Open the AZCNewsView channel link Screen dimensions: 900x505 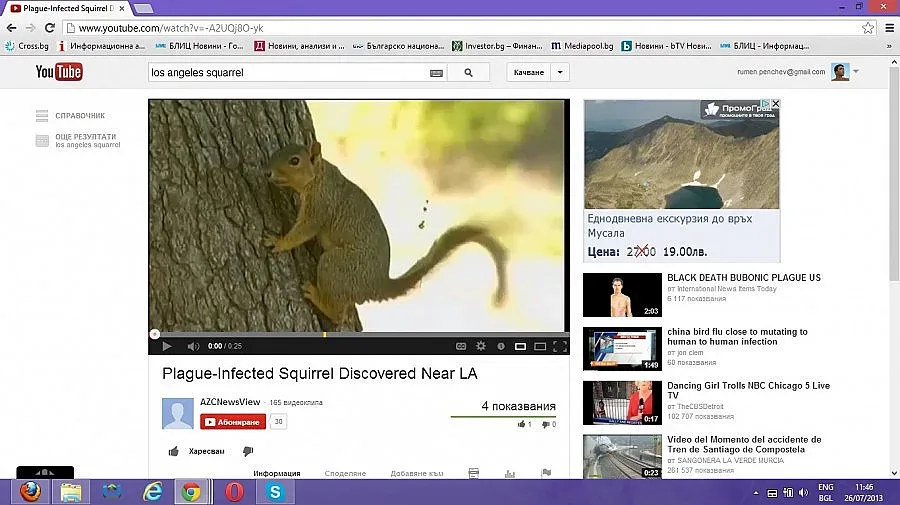[x=230, y=402]
